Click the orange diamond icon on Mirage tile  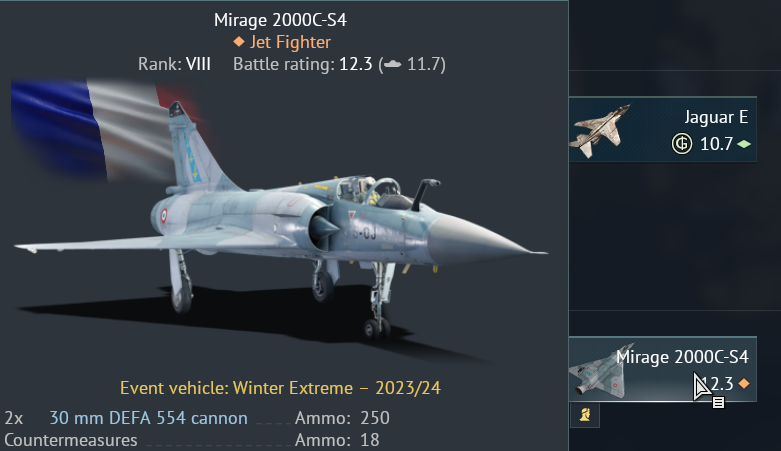[x=744, y=384]
